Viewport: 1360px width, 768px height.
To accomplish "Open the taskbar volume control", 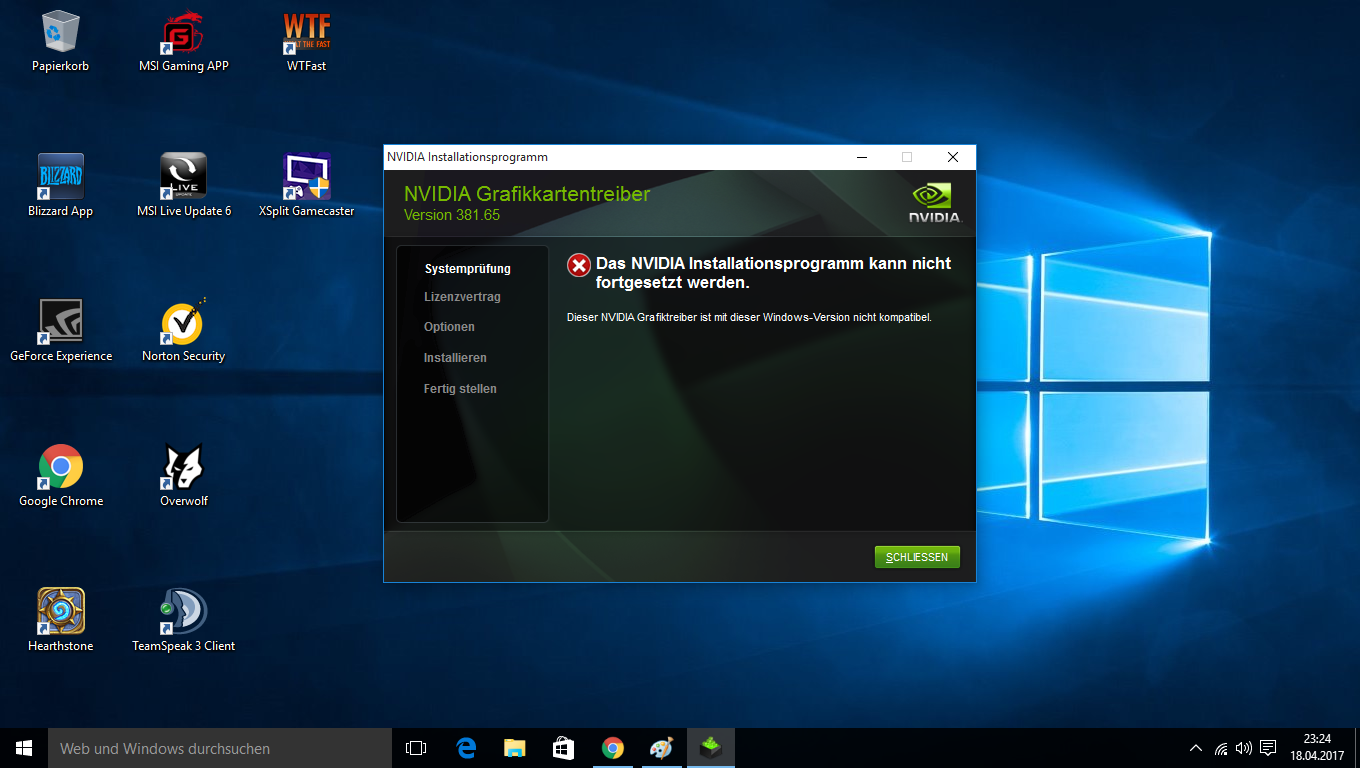I will tap(1244, 748).
